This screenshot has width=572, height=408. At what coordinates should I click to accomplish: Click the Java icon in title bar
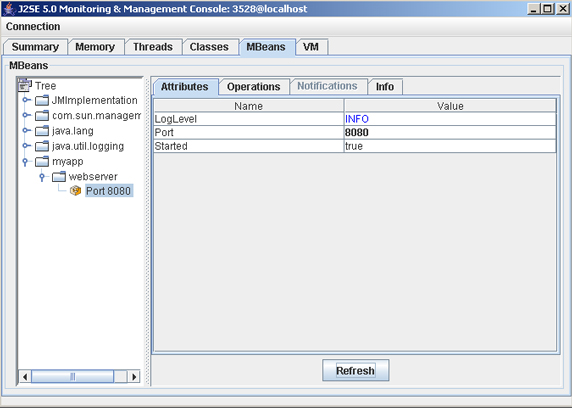tap(9, 9)
